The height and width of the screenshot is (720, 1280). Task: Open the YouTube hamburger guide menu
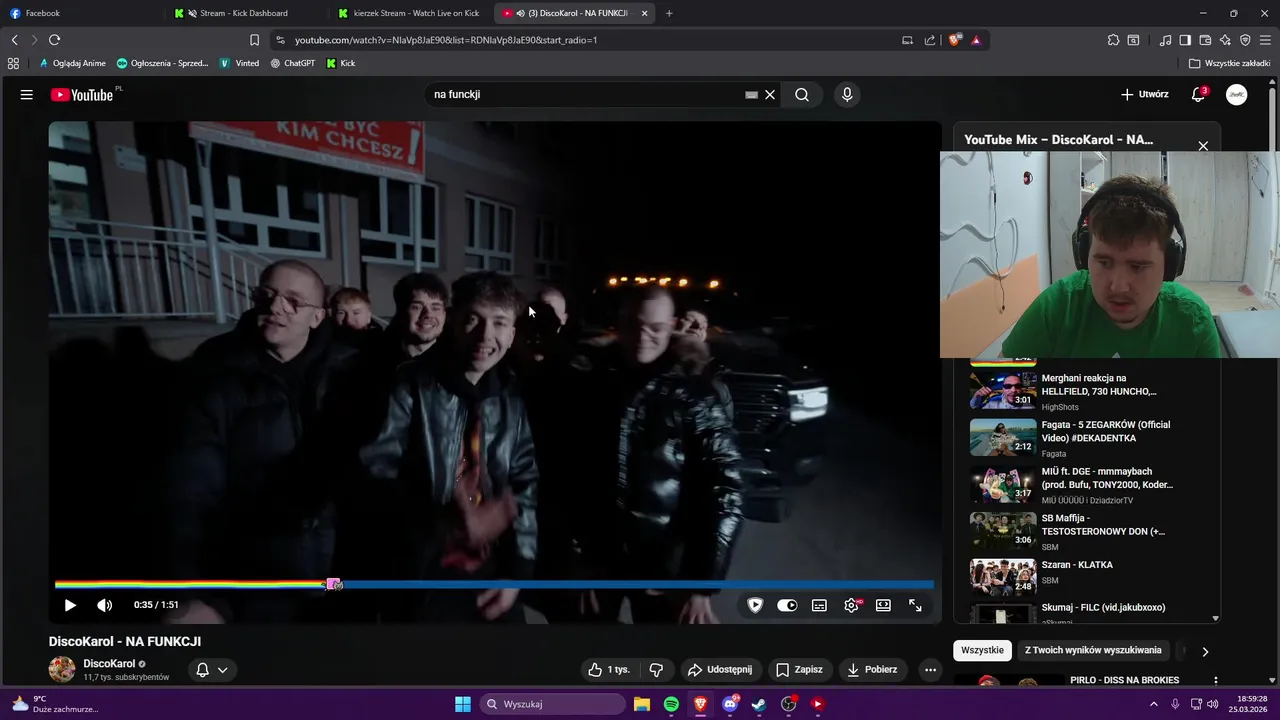tap(27, 95)
